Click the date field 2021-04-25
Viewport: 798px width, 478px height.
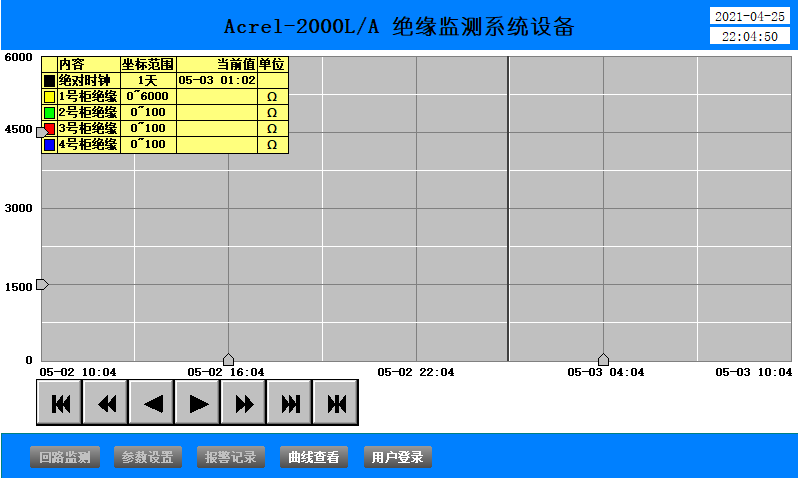point(750,16)
